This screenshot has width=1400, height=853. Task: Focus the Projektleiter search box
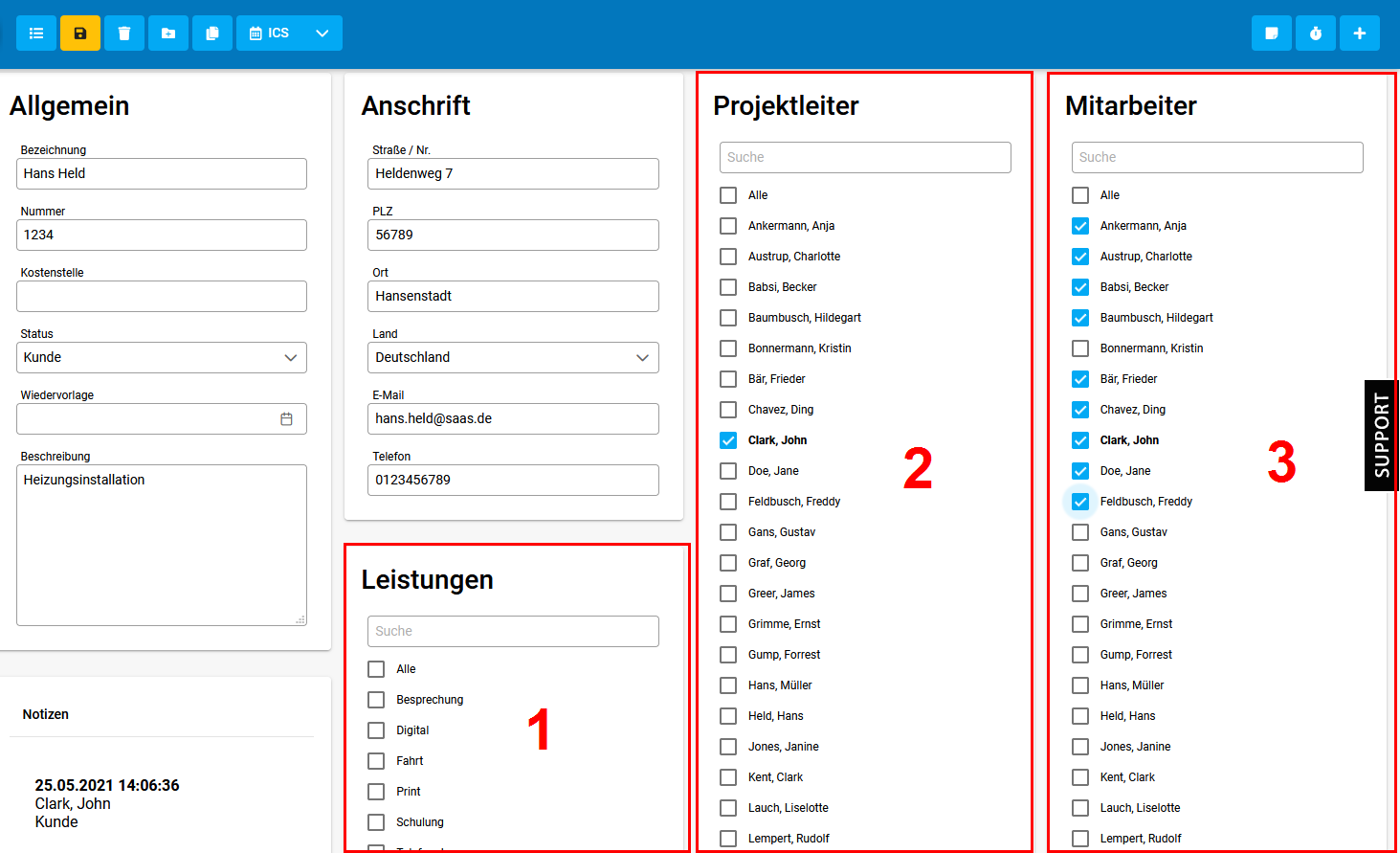click(x=865, y=157)
